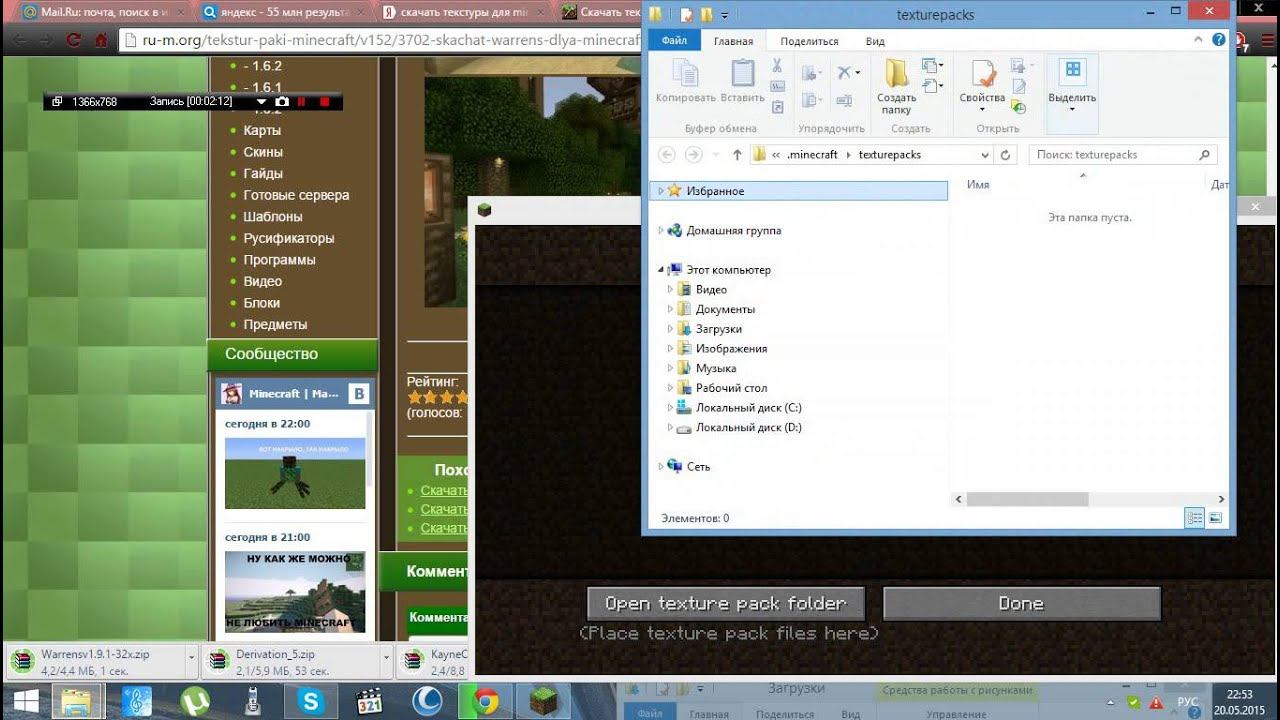Click the Имя column header
This screenshot has width=1280, height=720.
click(x=978, y=185)
